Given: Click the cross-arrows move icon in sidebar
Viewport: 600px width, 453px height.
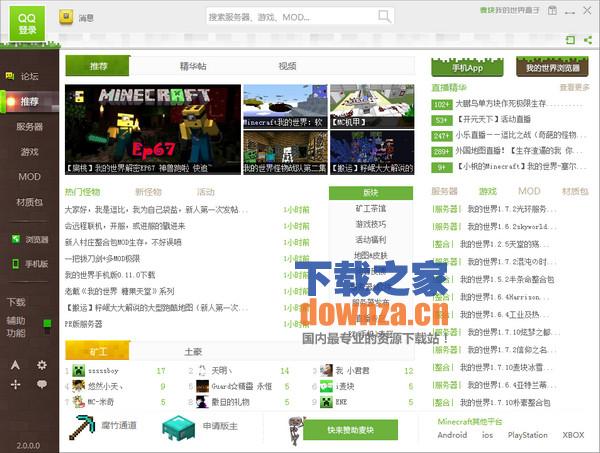Looking at the screenshot, I should pyautogui.click(x=15, y=384).
